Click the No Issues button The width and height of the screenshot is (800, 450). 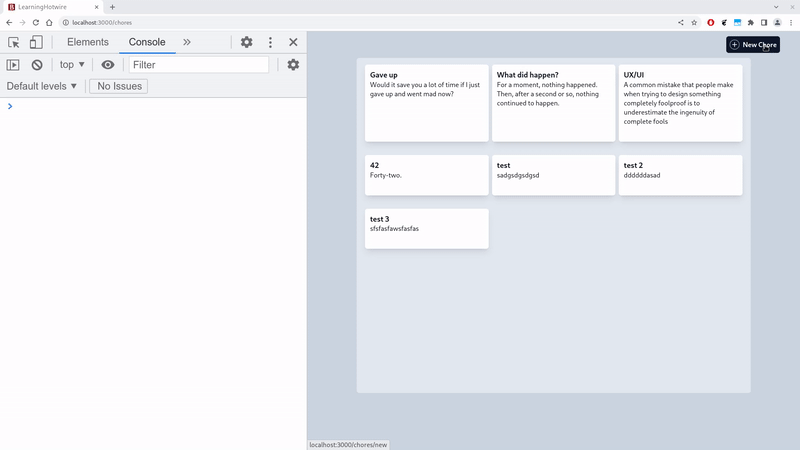[119, 86]
